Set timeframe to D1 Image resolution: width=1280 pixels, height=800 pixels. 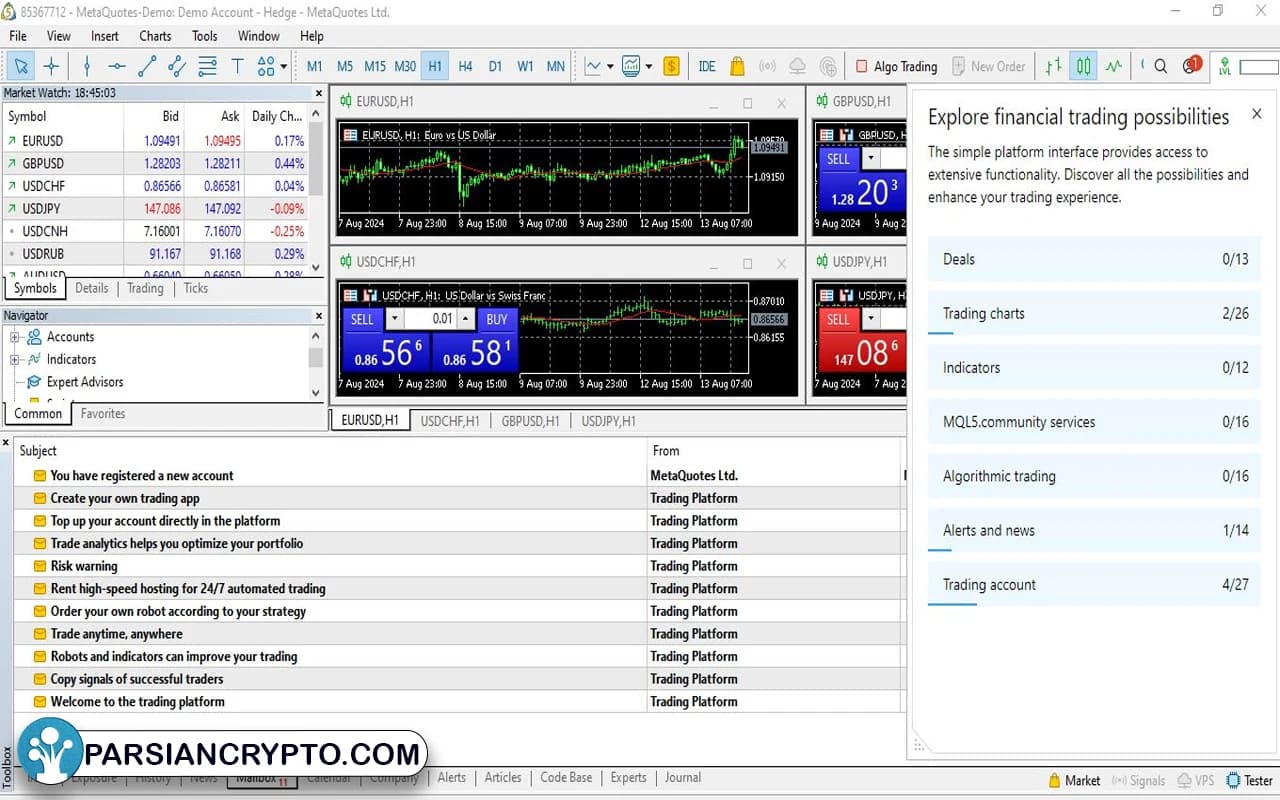point(495,67)
